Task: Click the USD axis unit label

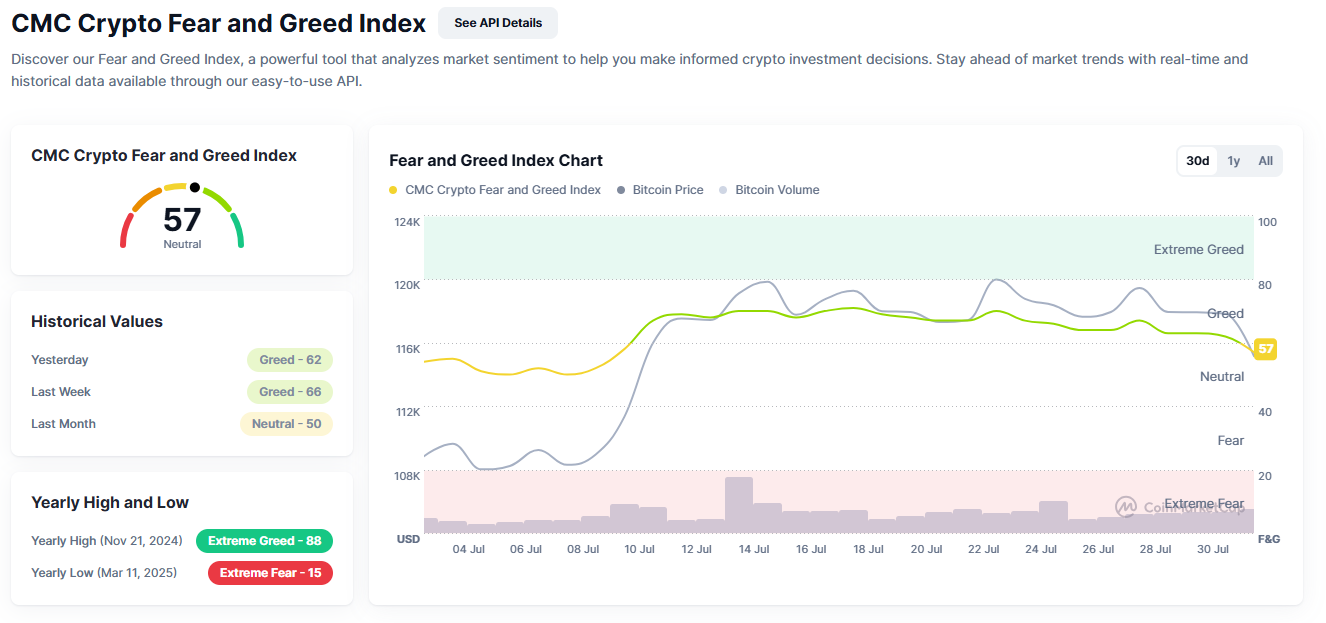Action: point(408,540)
